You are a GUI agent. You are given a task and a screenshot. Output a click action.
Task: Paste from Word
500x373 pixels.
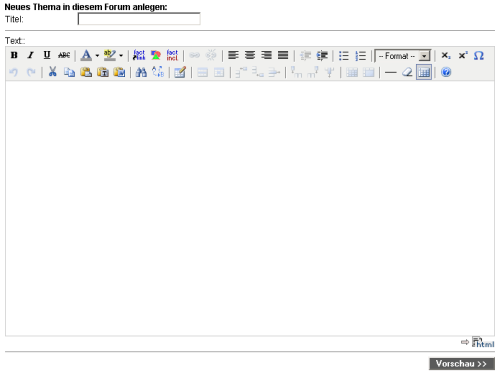[x=119, y=72]
